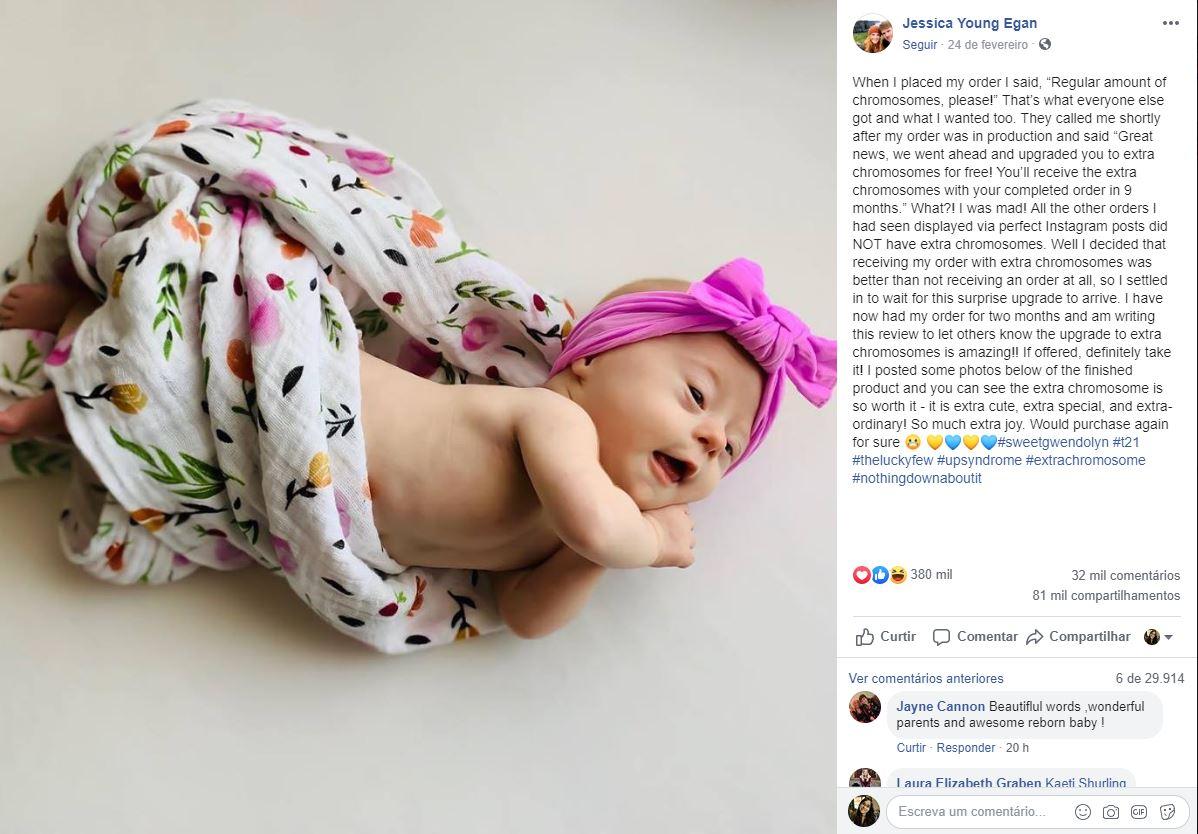Like the post with Curtir
Viewport: 1198px width, 834px height.
886,637
